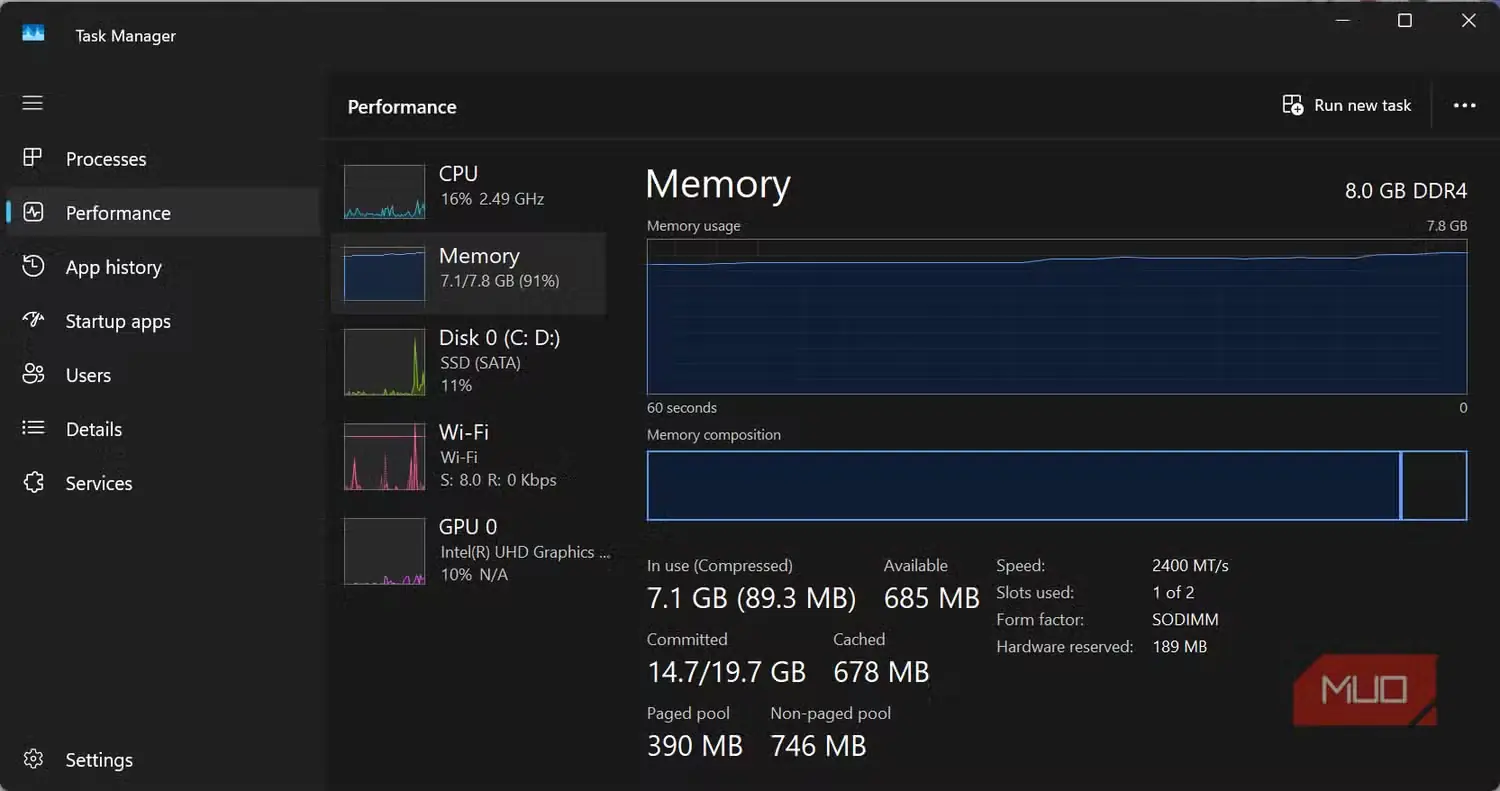Click the Available 685 MB value
1500x791 pixels.
click(x=932, y=598)
